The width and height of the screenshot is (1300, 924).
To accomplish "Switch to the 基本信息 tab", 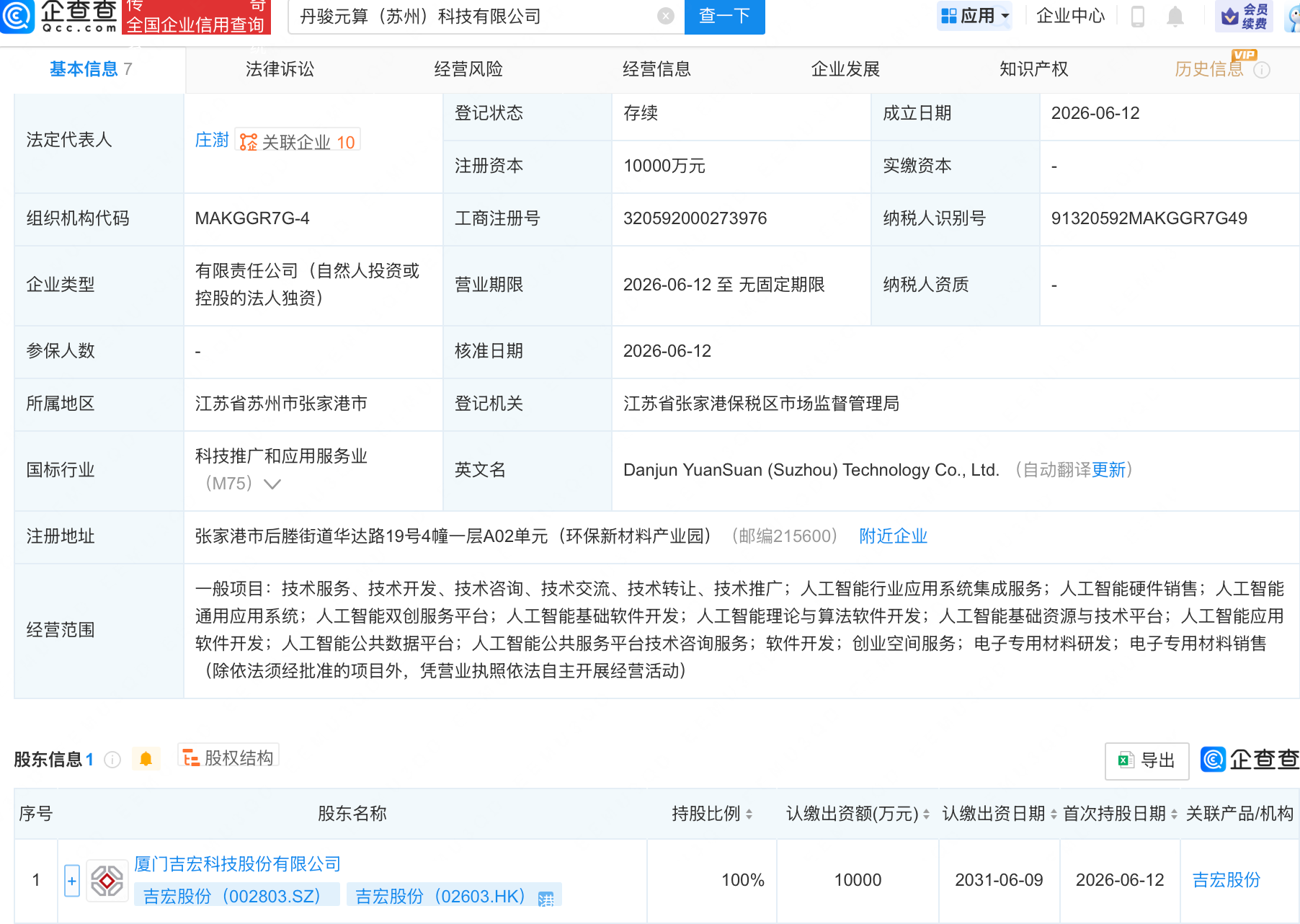I will coord(91,69).
